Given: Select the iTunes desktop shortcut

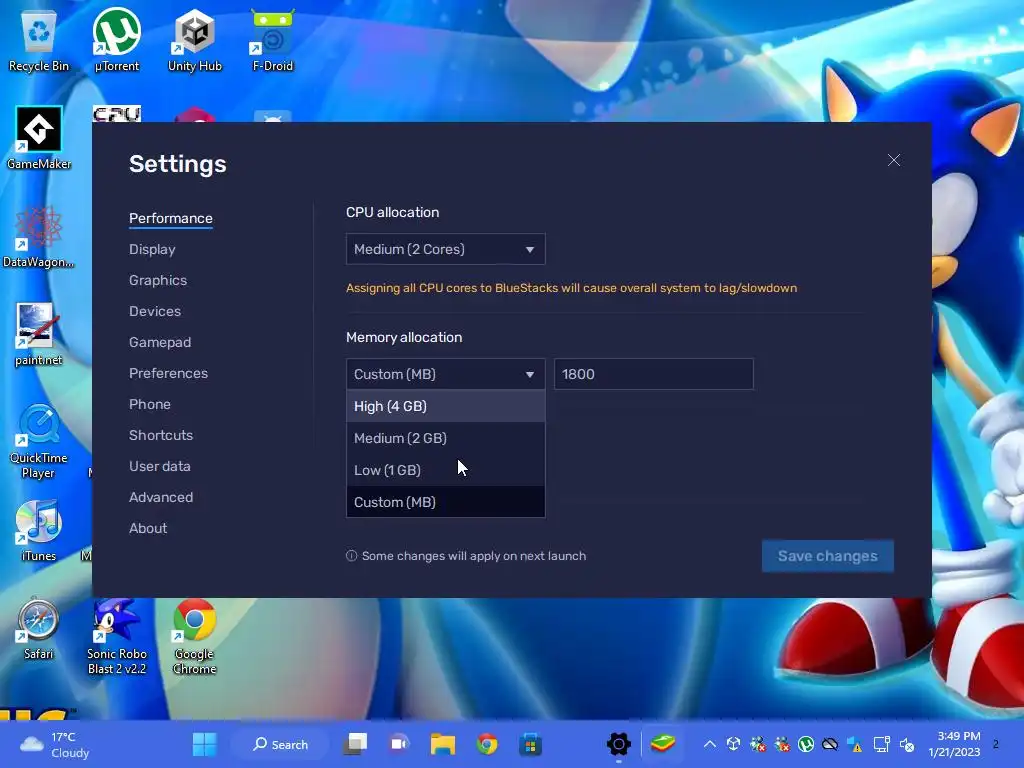Looking at the screenshot, I should point(39,530).
